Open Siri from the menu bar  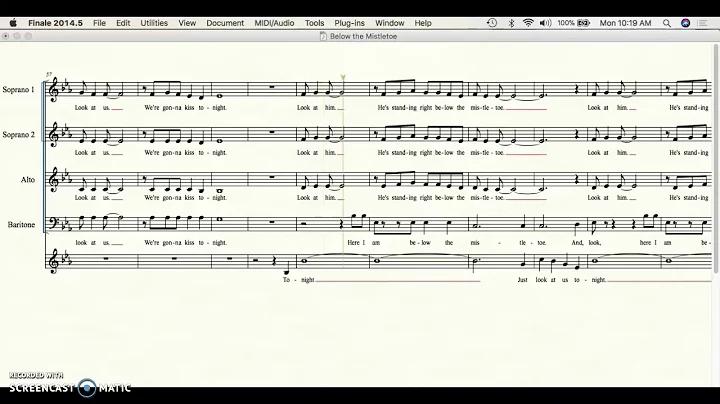(685, 23)
